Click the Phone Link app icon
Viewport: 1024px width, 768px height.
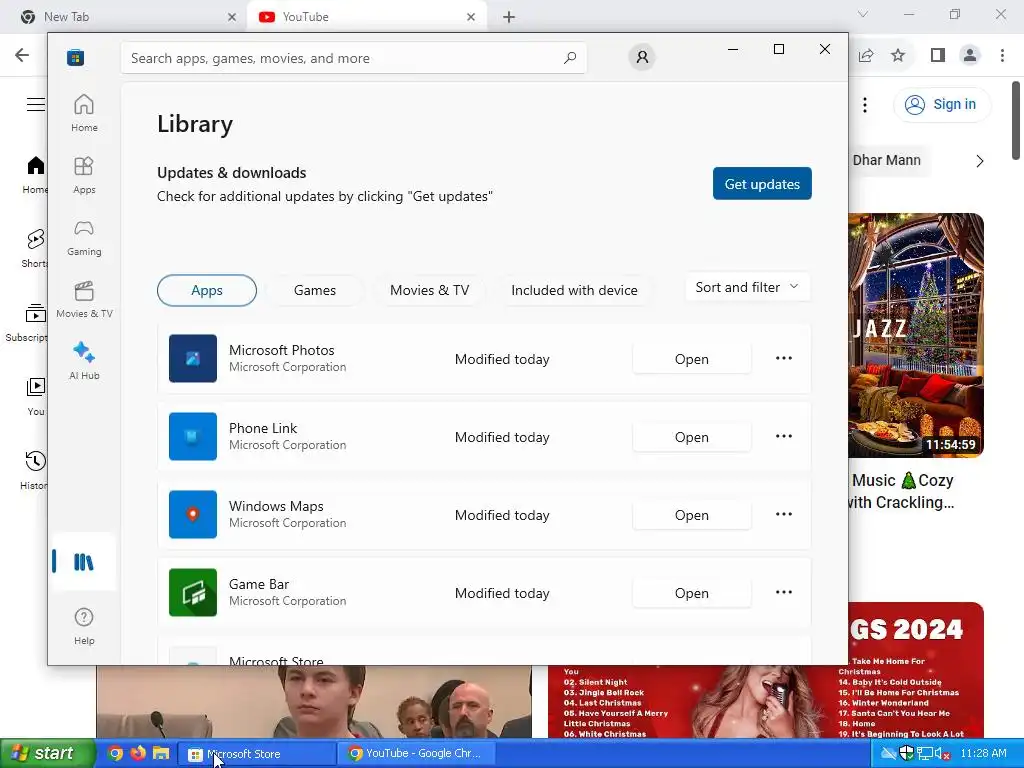pyautogui.click(x=193, y=436)
